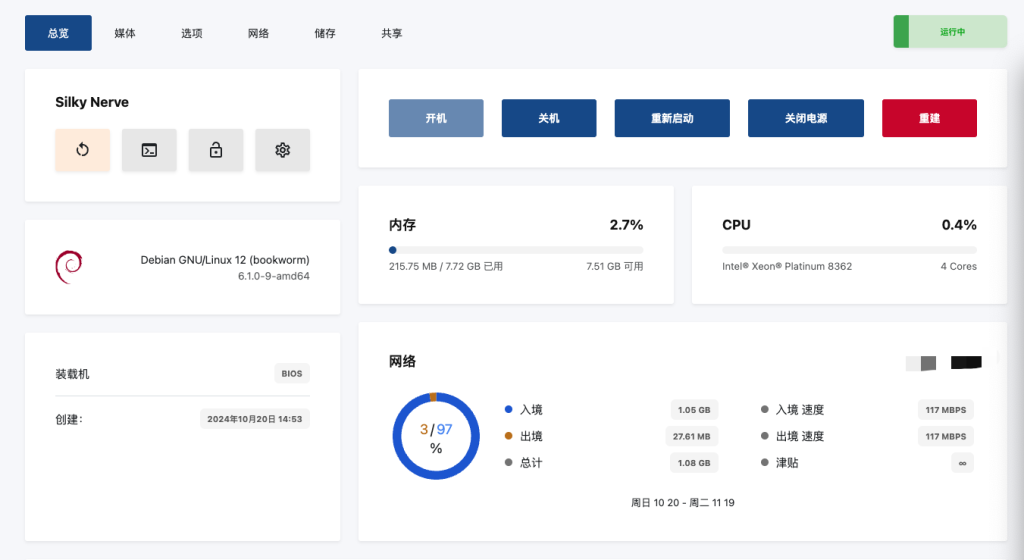Open server settings gear icon
Image resolution: width=1024 pixels, height=560 pixels.
[282, 150]
